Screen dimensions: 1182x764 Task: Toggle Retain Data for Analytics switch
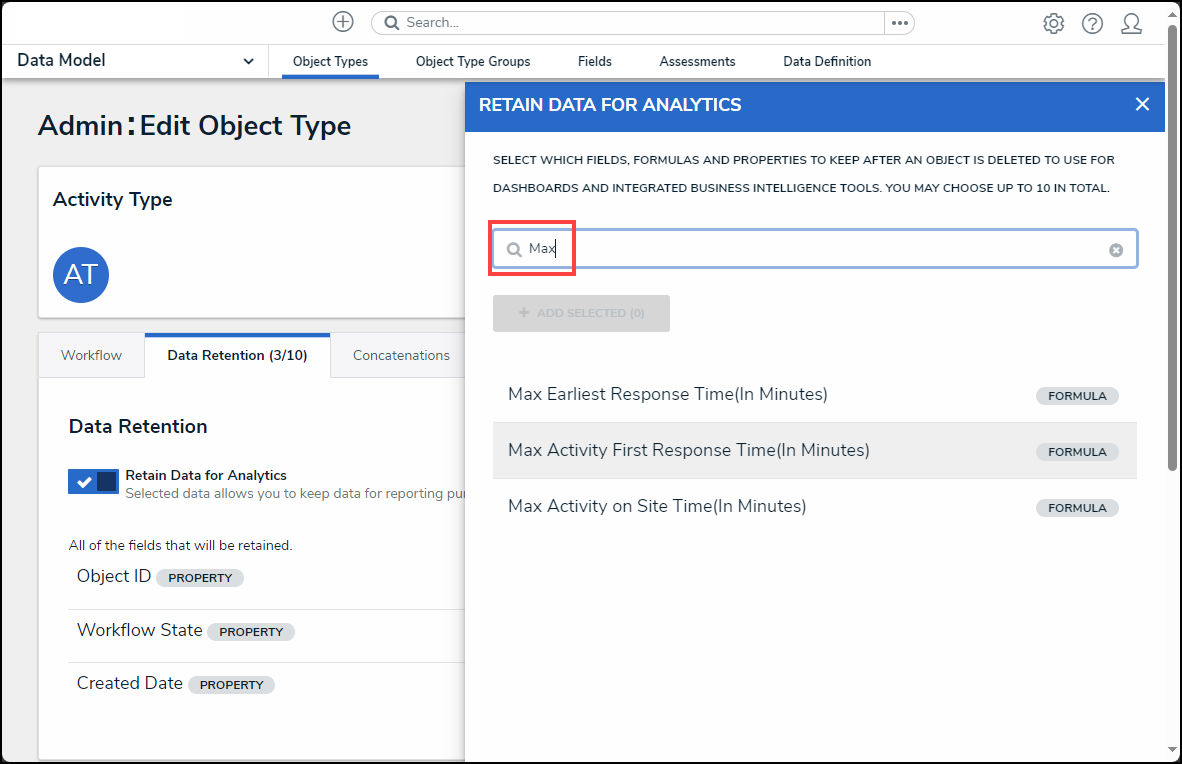(93, 482)
